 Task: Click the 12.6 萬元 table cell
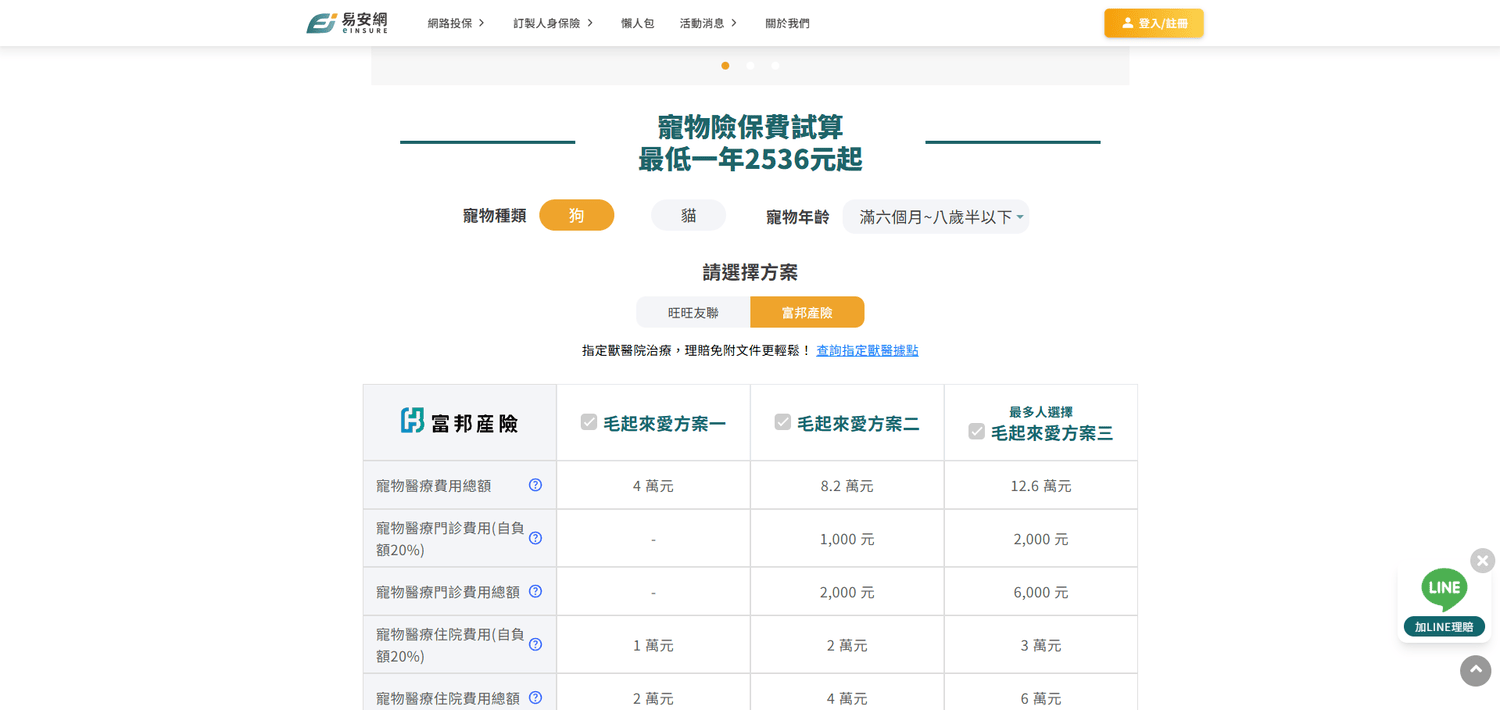1041,485
